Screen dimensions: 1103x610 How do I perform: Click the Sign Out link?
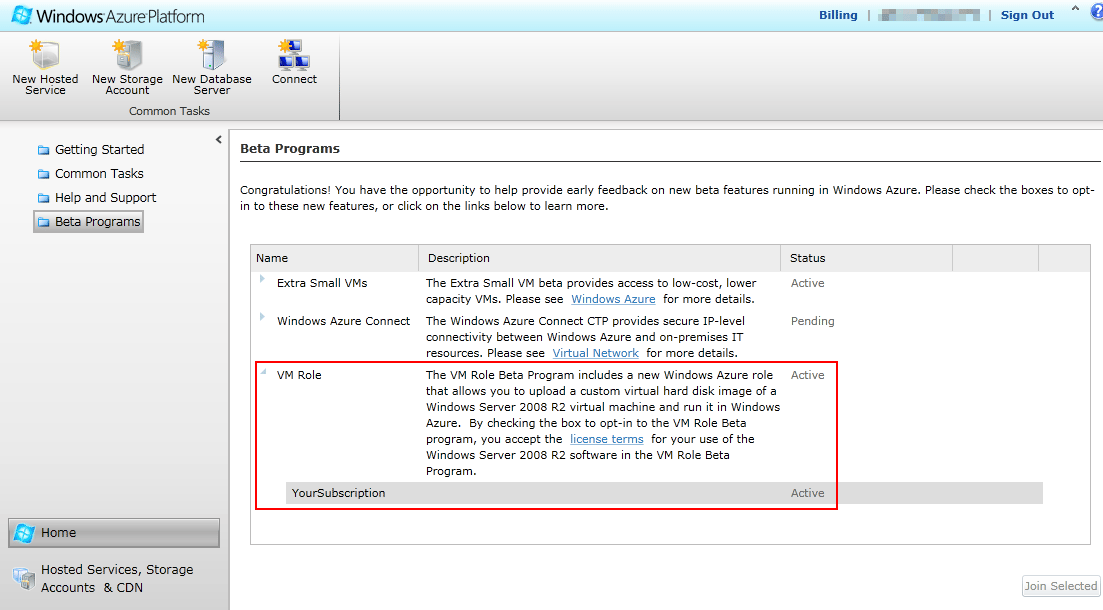click(1027, 15)
